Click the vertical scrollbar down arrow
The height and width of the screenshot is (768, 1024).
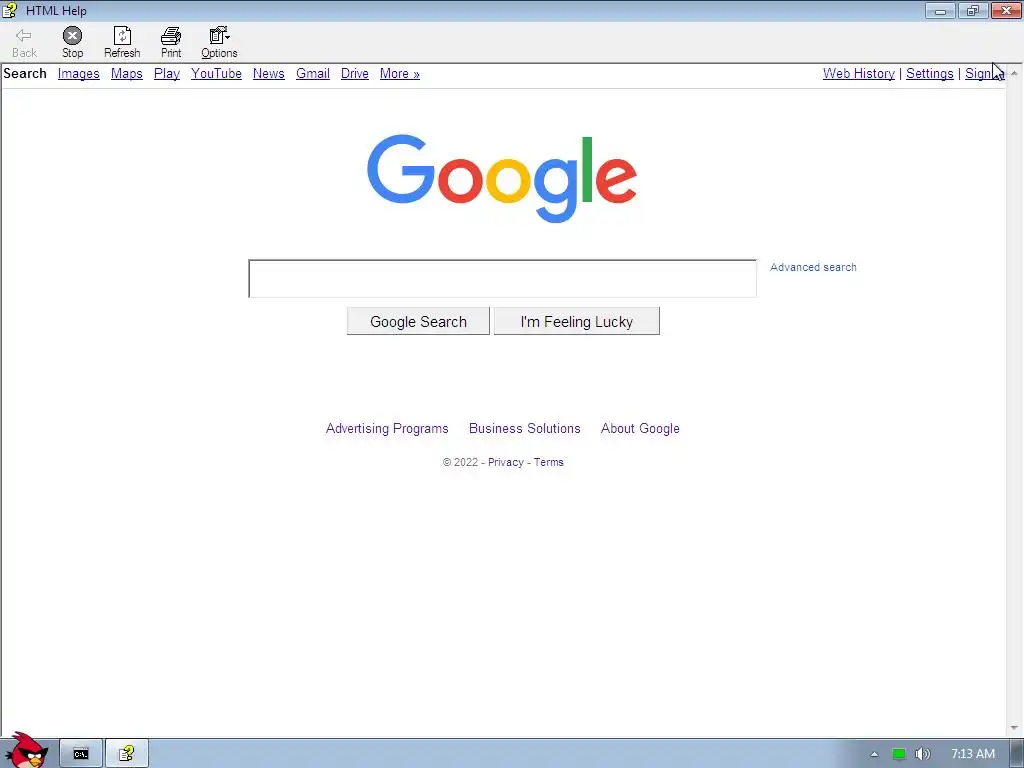(x=1014, y=728)
